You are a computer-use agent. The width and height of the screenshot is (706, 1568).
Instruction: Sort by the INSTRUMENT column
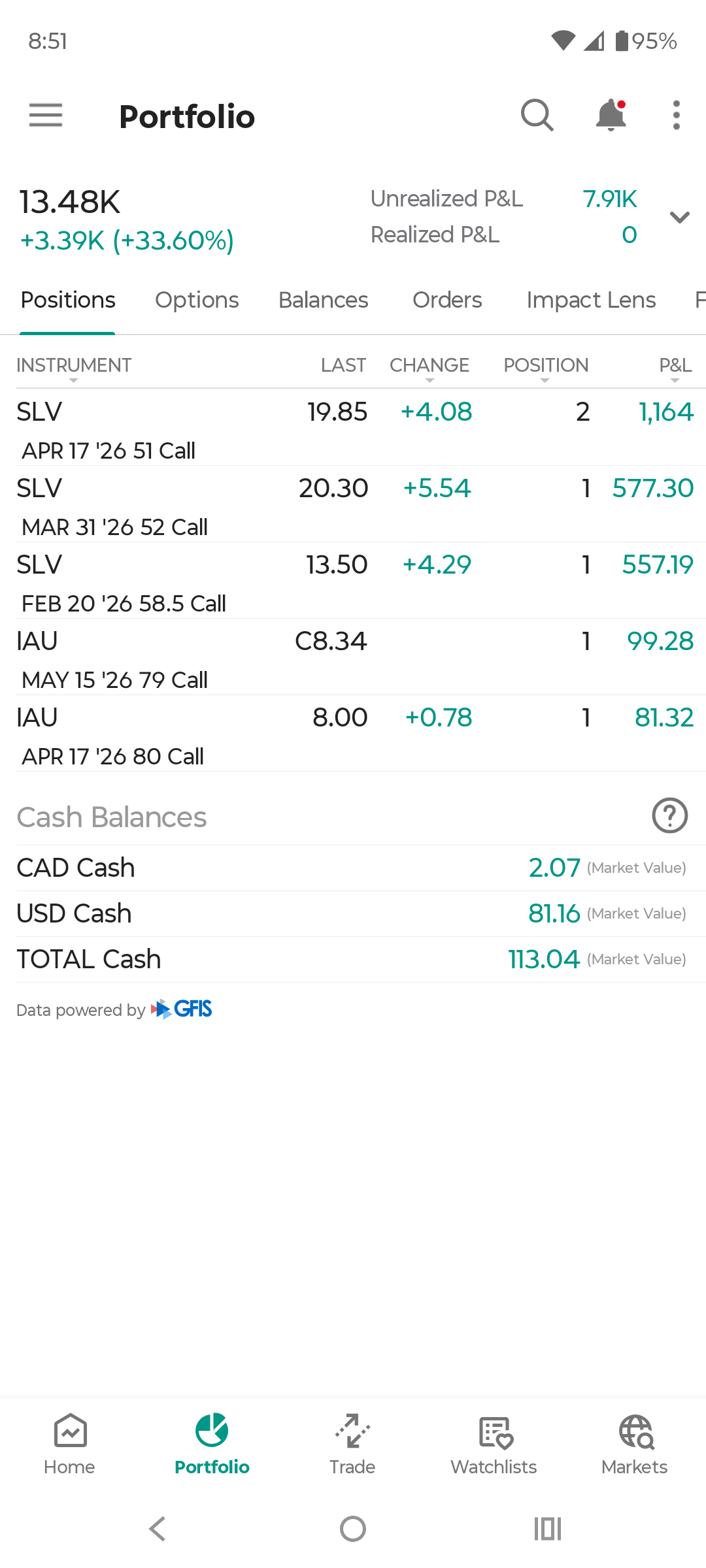pos(74,366)
